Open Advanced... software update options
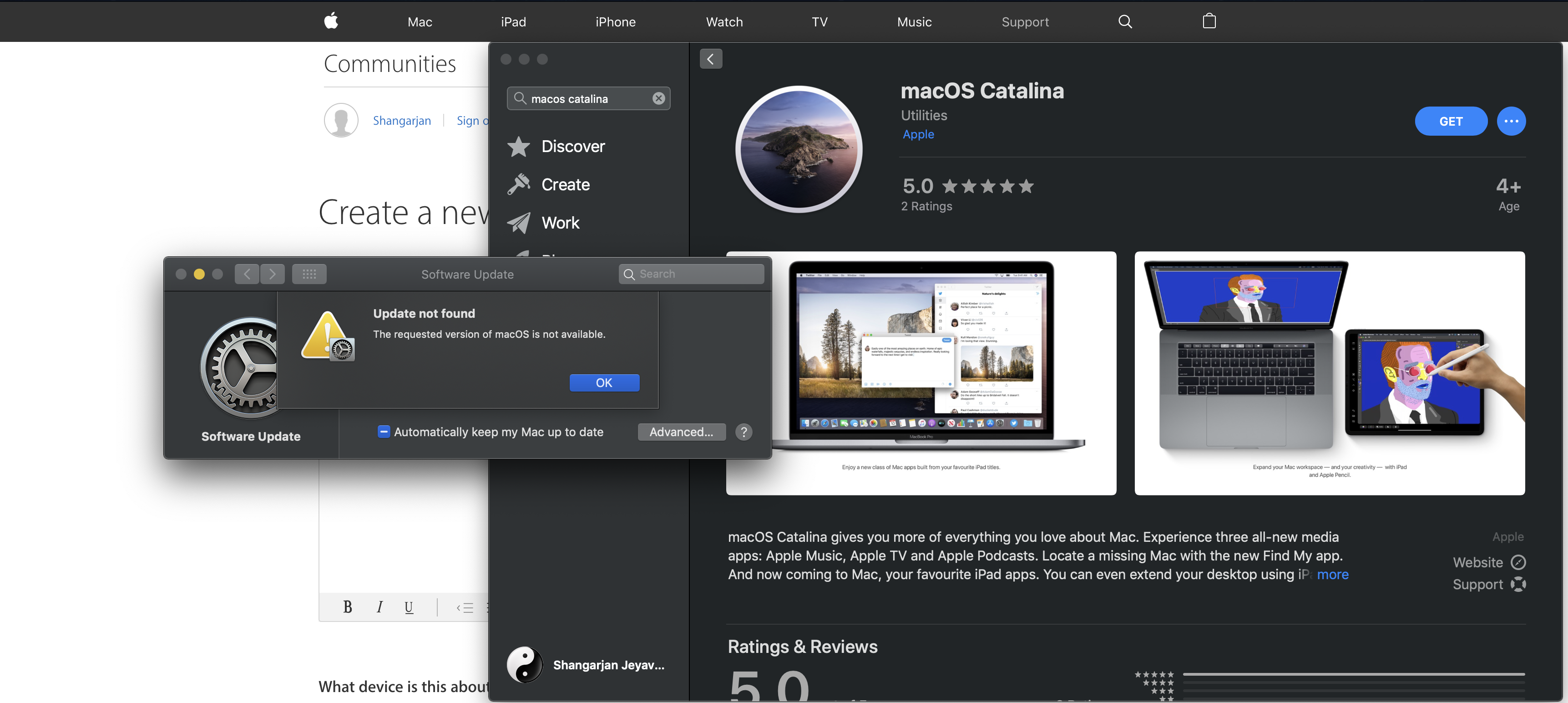1568x703 pixels. pyautogui.click(x=681, y=432)
